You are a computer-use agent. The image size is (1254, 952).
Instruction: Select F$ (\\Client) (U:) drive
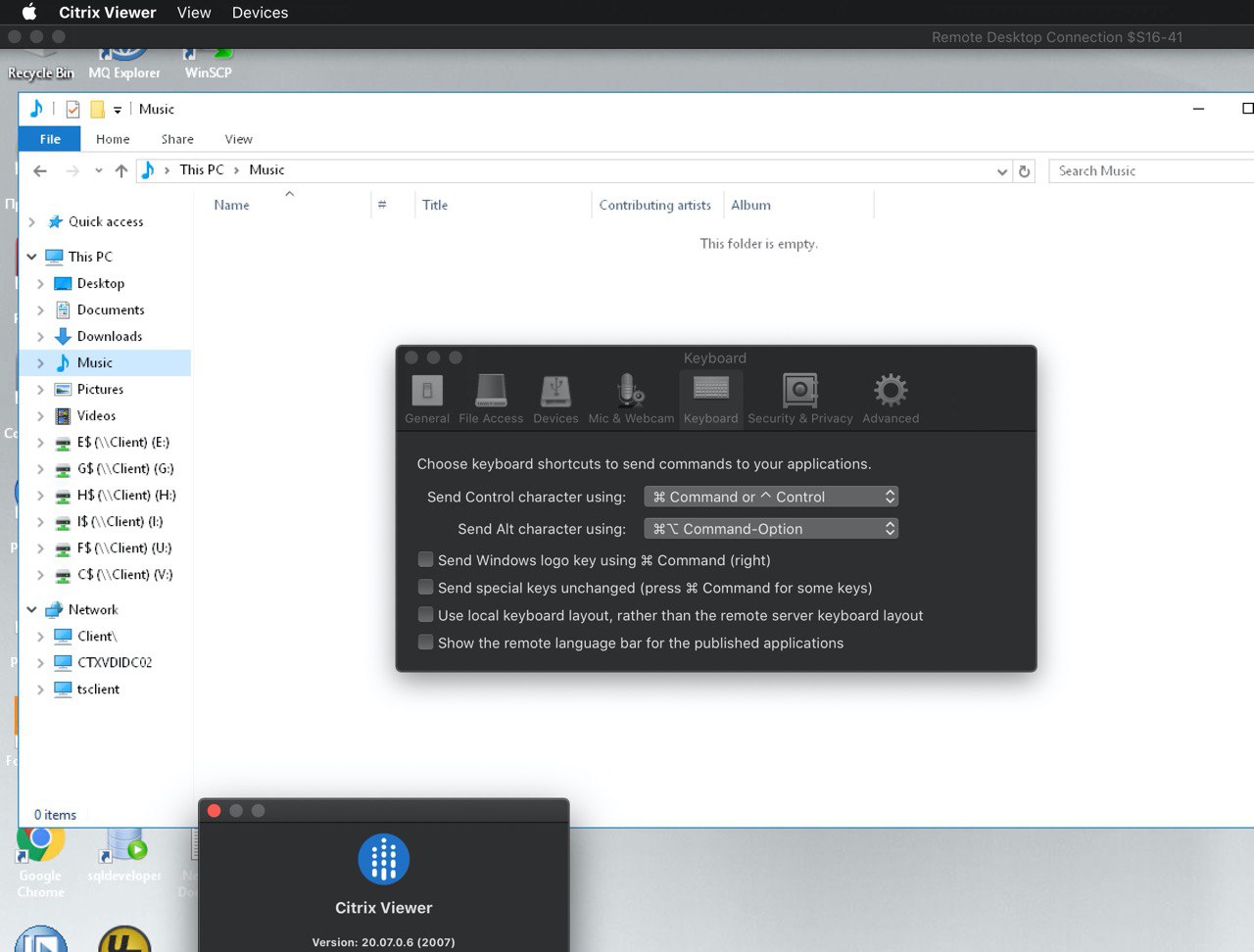124,547
